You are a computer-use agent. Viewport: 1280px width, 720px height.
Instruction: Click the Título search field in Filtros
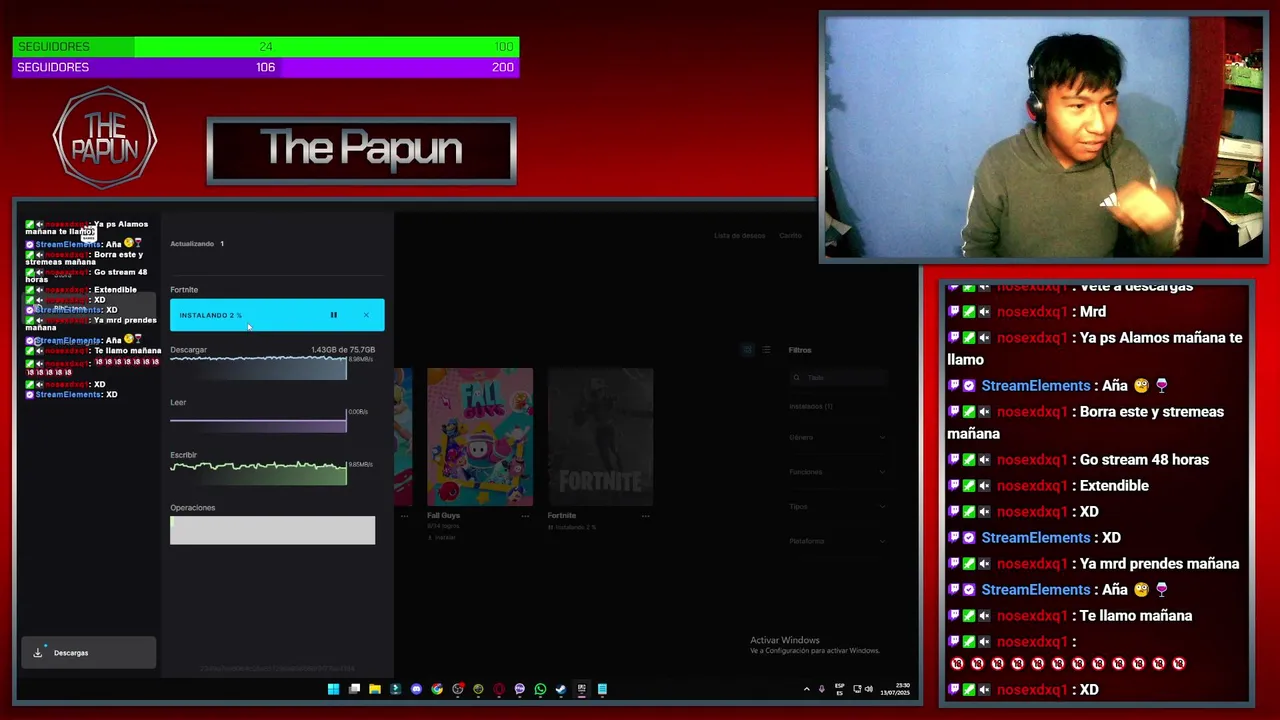point(838,378)
